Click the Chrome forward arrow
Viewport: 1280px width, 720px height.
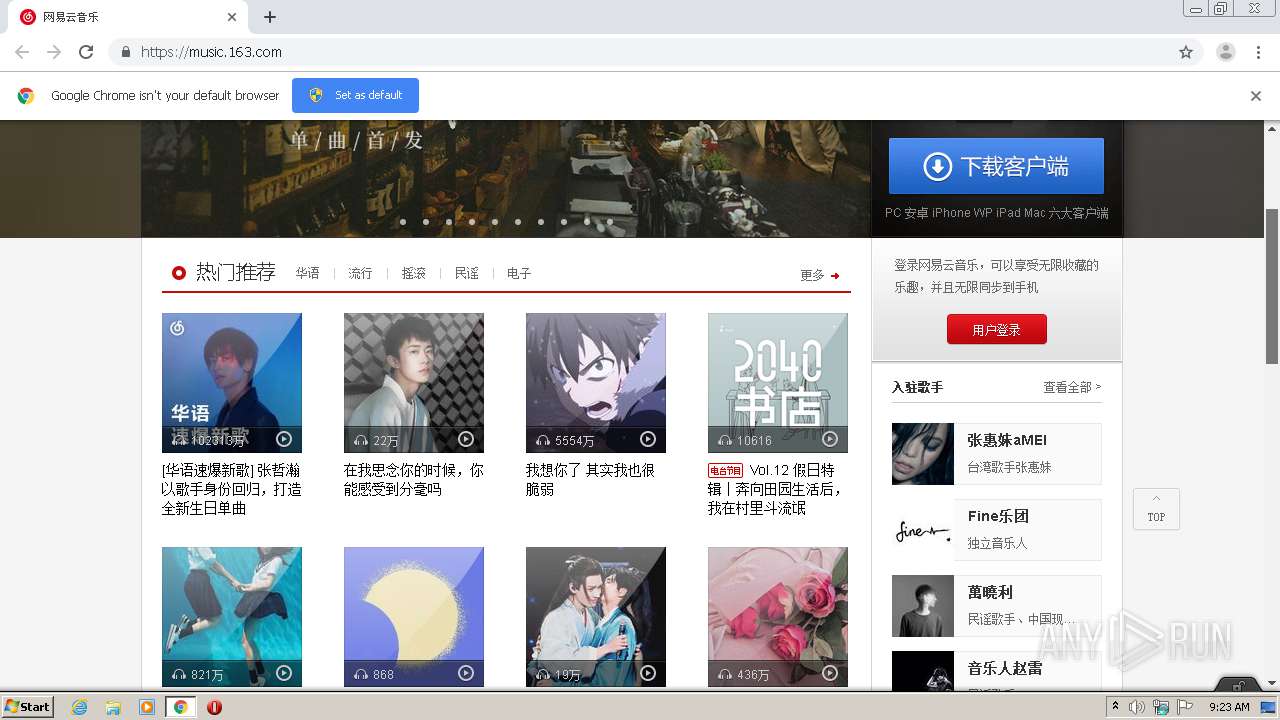(54, 52)
